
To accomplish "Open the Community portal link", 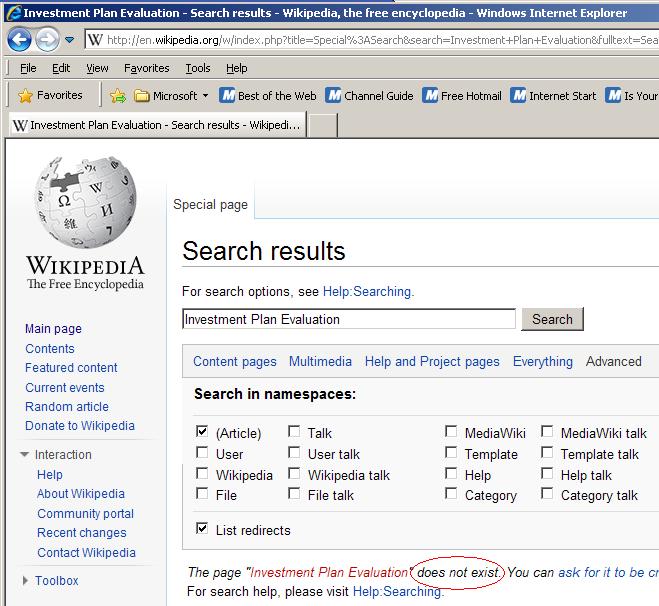I will 85,514.
